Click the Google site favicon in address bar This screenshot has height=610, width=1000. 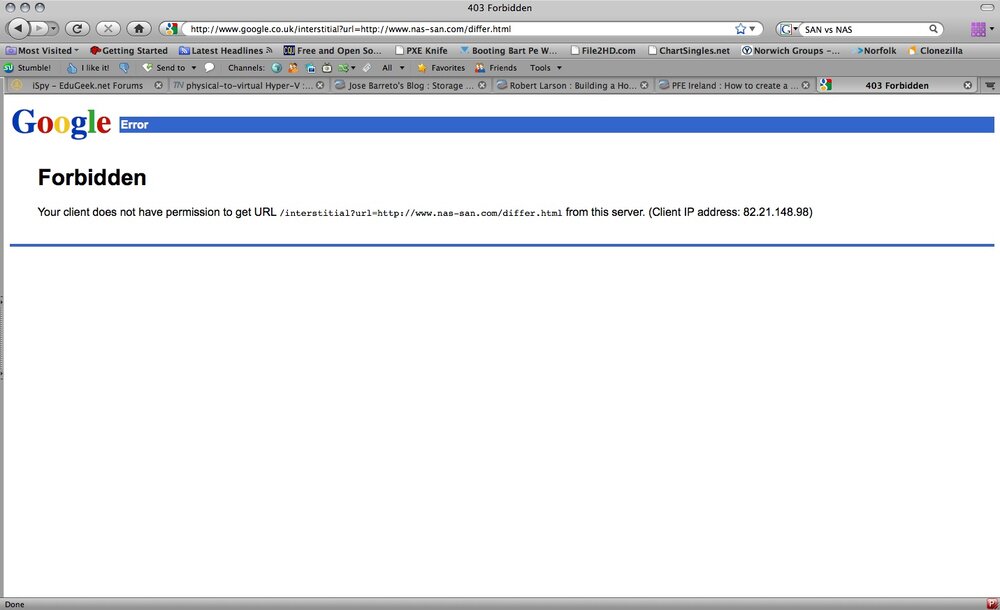[171, 29]
